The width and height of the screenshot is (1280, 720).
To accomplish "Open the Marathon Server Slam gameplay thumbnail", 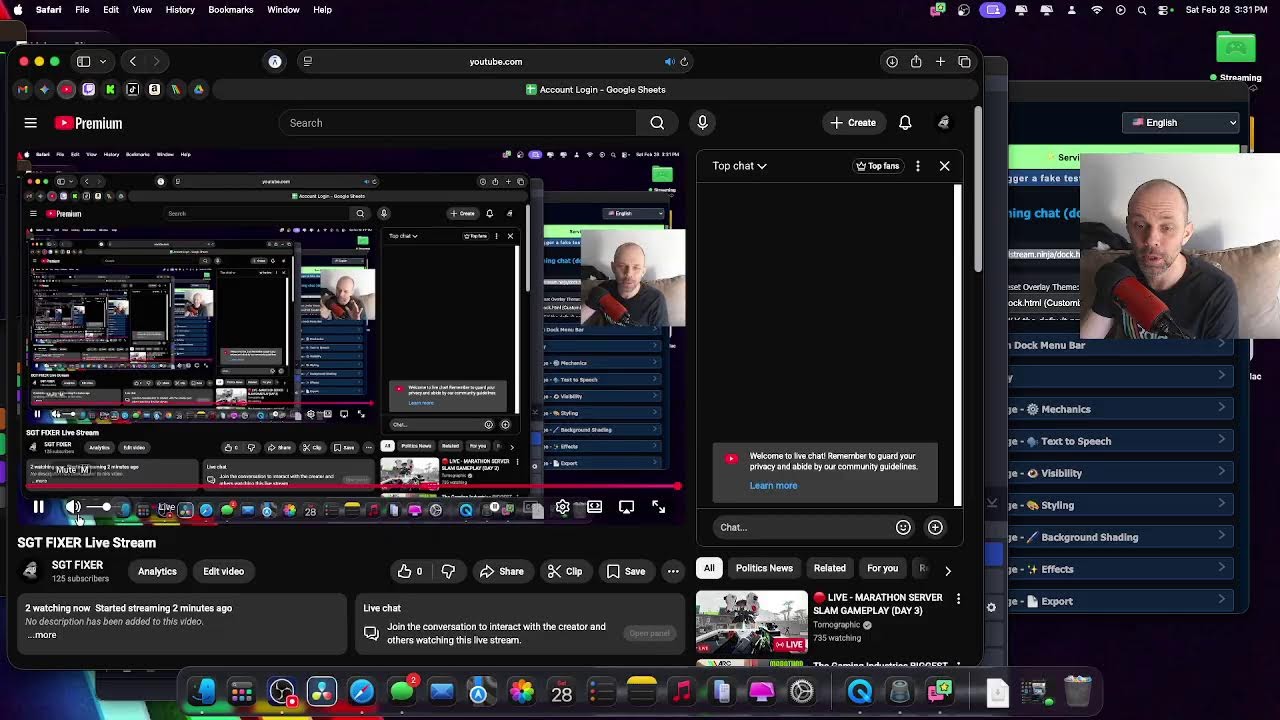I will (x=752, y=622).
